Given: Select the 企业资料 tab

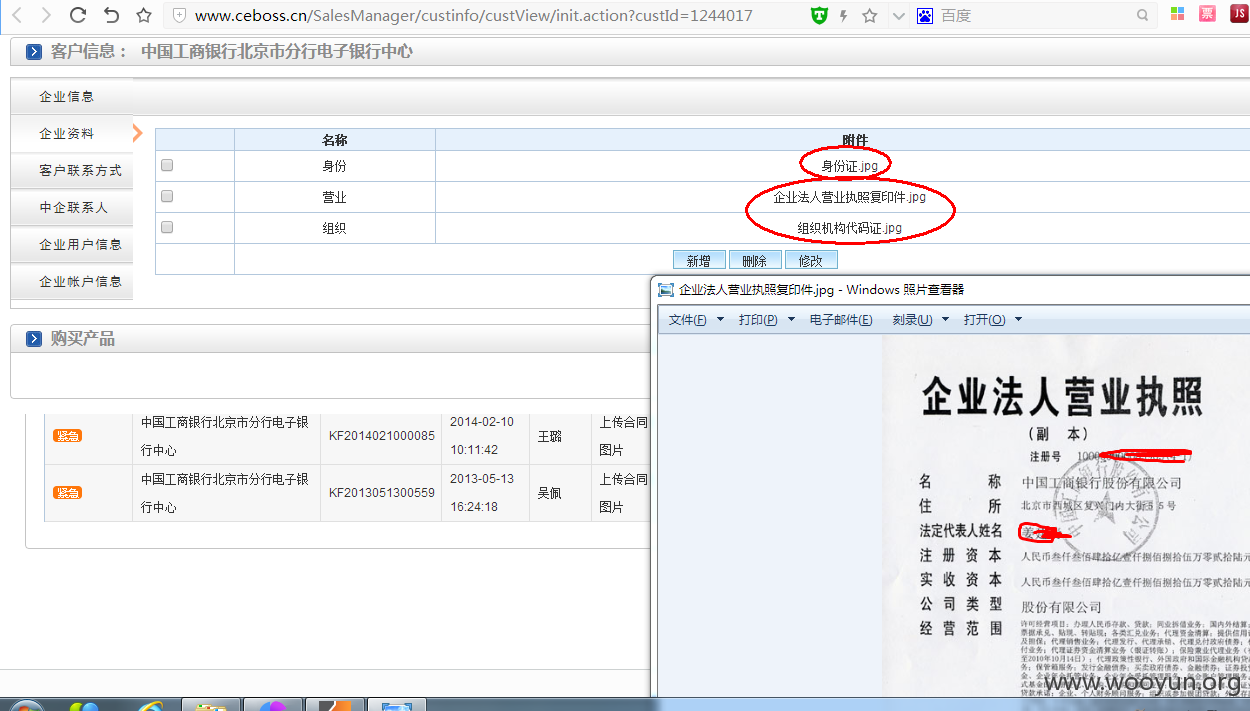Looking at the screenshot, I should pyautogui.click(x=71, y=134).
